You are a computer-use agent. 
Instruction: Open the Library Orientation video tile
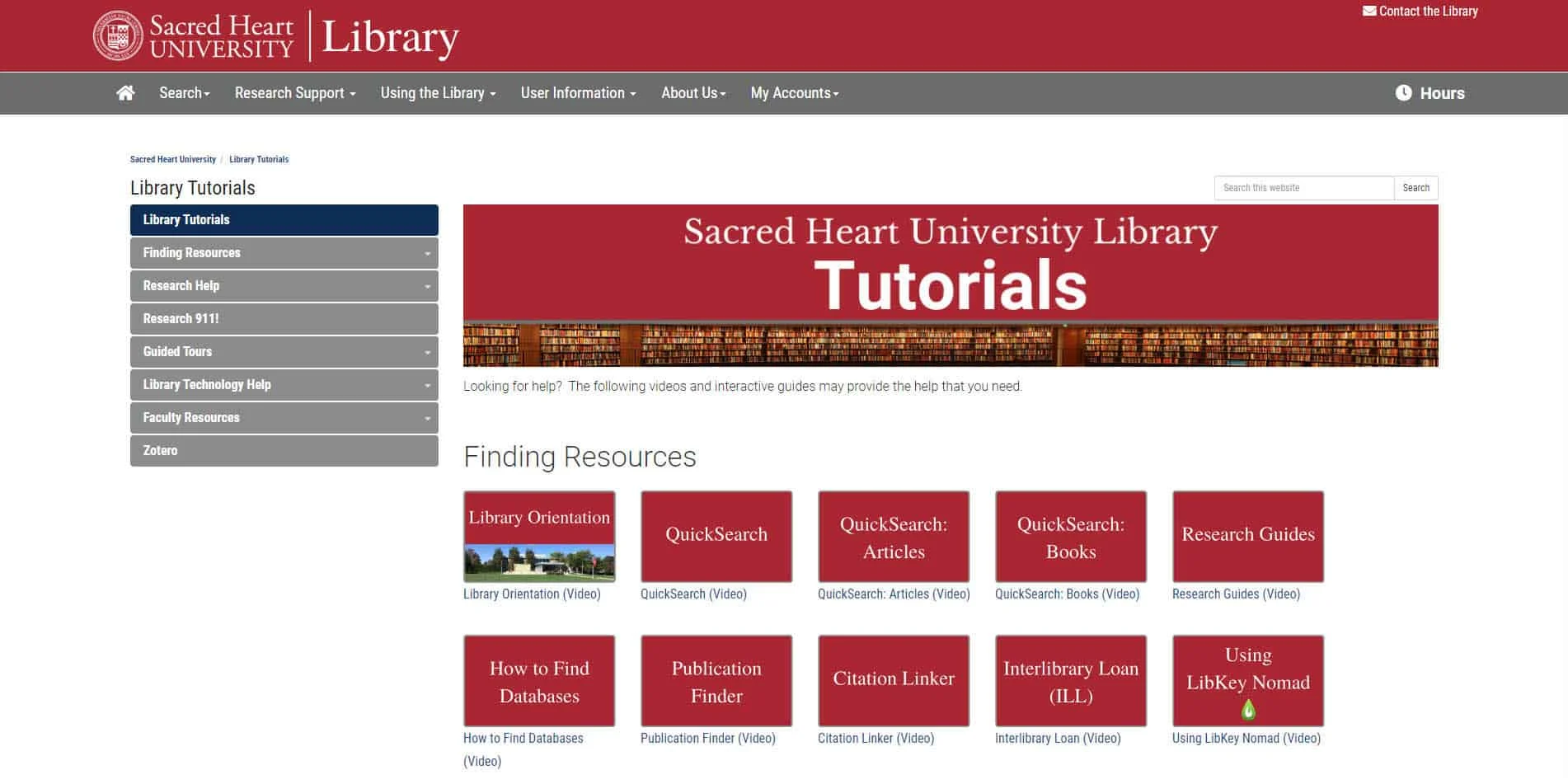pos(538,536)
